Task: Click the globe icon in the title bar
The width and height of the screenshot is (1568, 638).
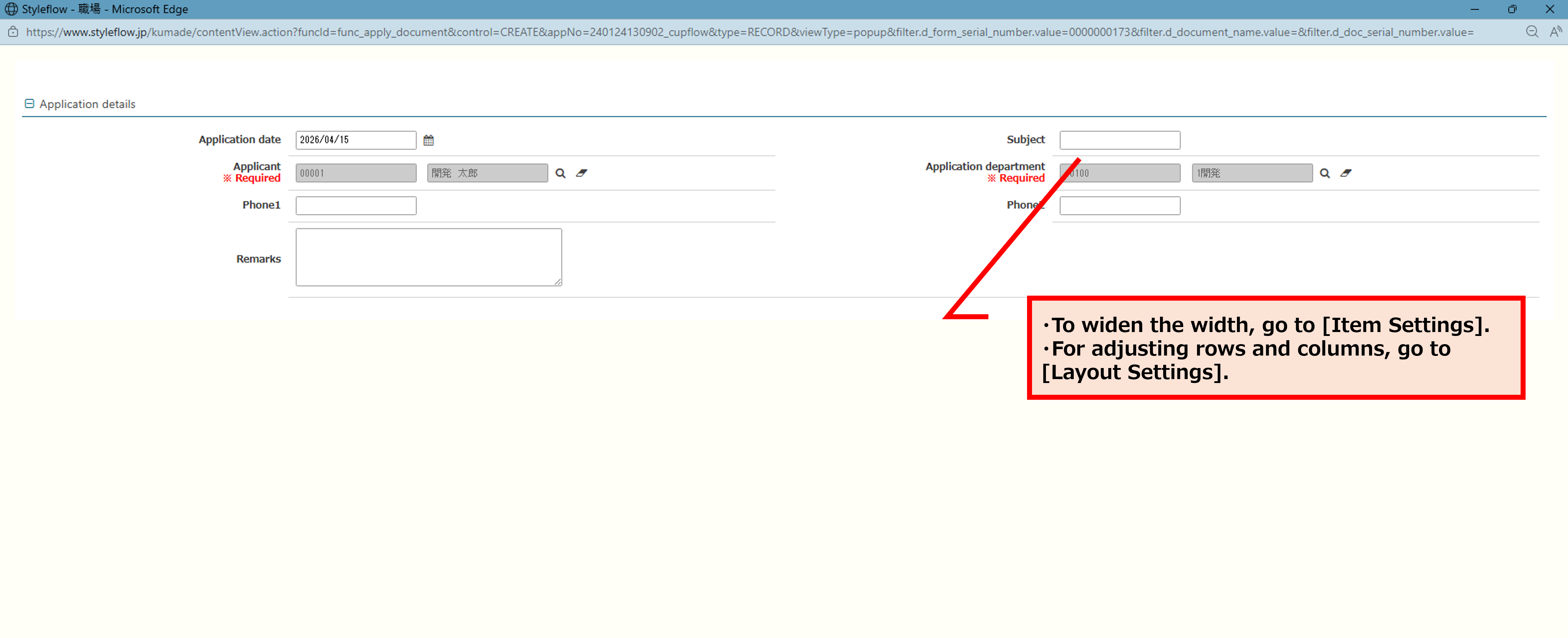Action: click(x=11, y=9)
